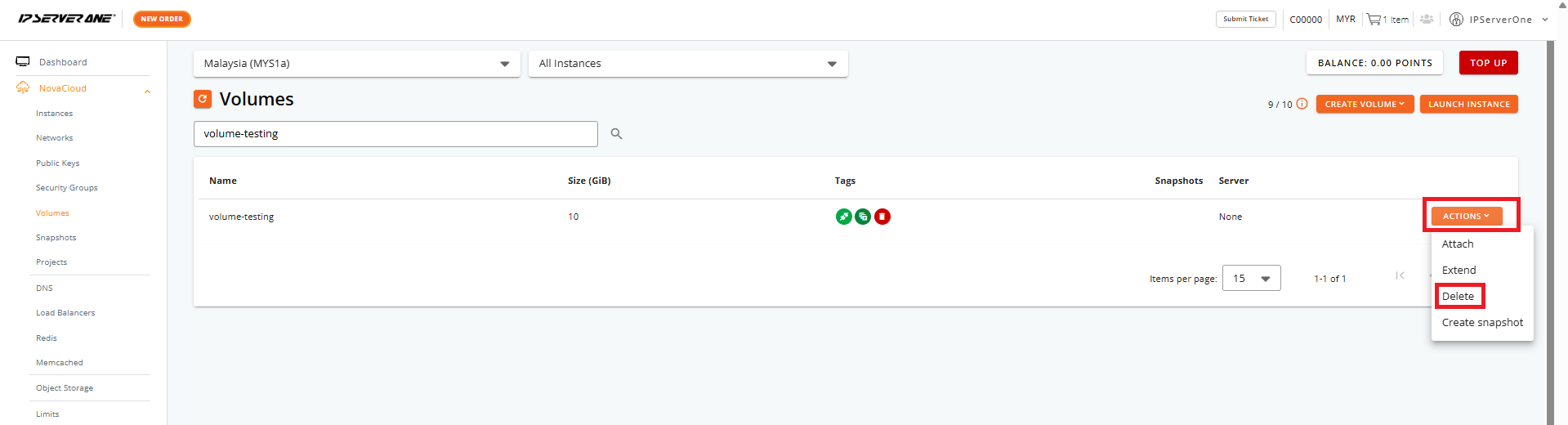Collapse the NovaCloud sidebar section

[x=147, y=92]
